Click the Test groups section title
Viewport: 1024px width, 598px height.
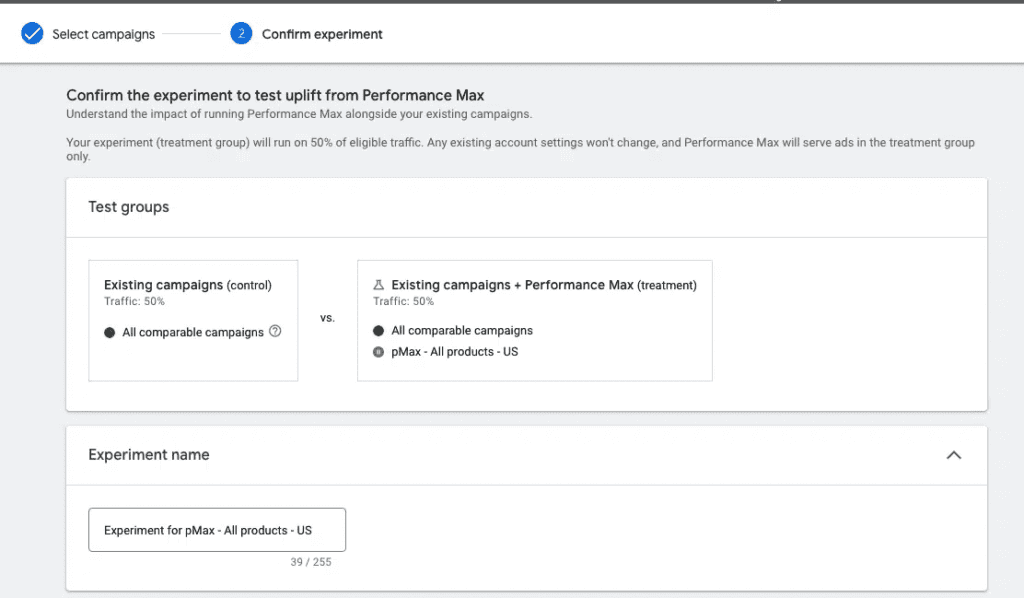129,207
